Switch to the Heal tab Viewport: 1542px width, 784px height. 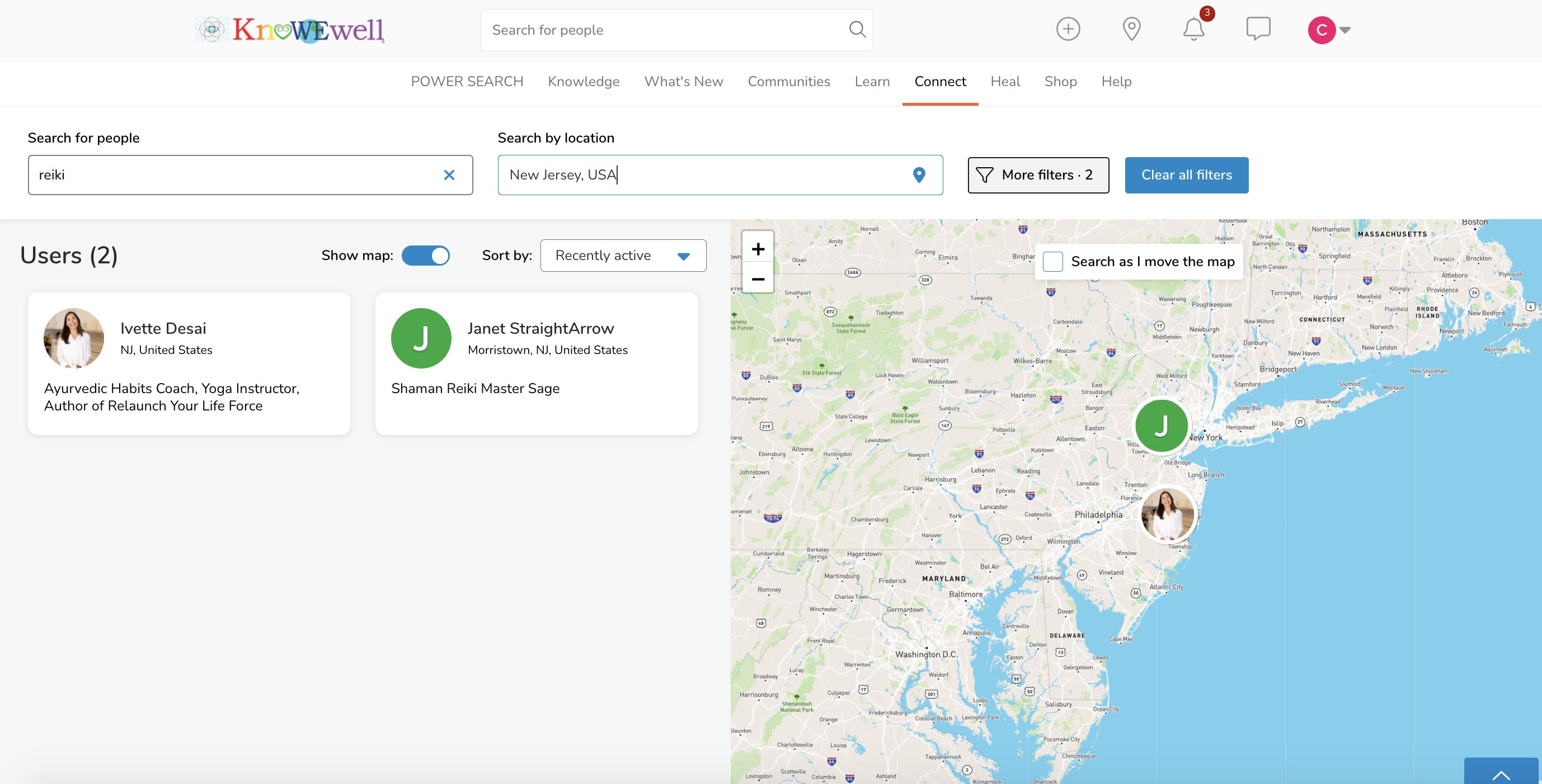coord(1004,82)
